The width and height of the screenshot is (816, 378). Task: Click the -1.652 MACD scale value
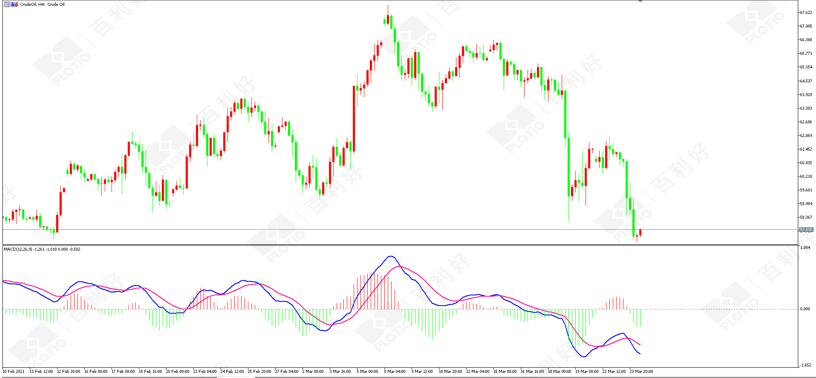[x=806, y=366]
